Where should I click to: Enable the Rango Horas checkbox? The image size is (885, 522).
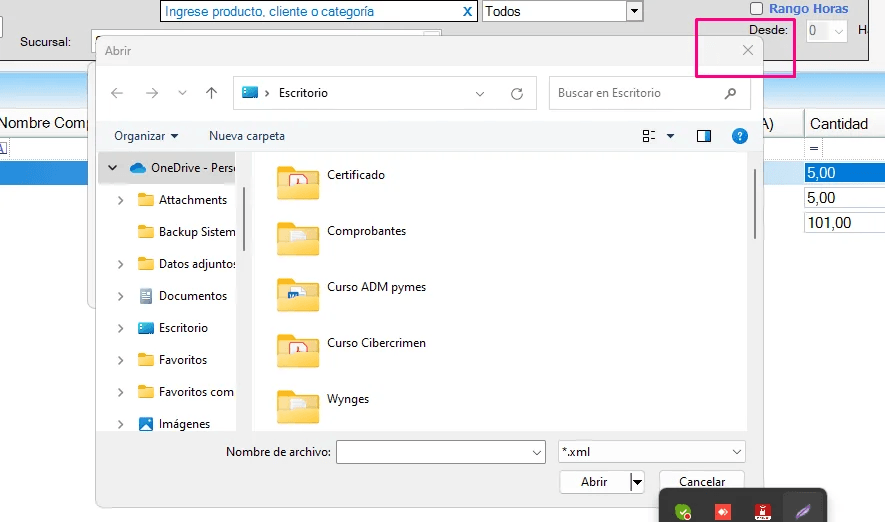756,9
